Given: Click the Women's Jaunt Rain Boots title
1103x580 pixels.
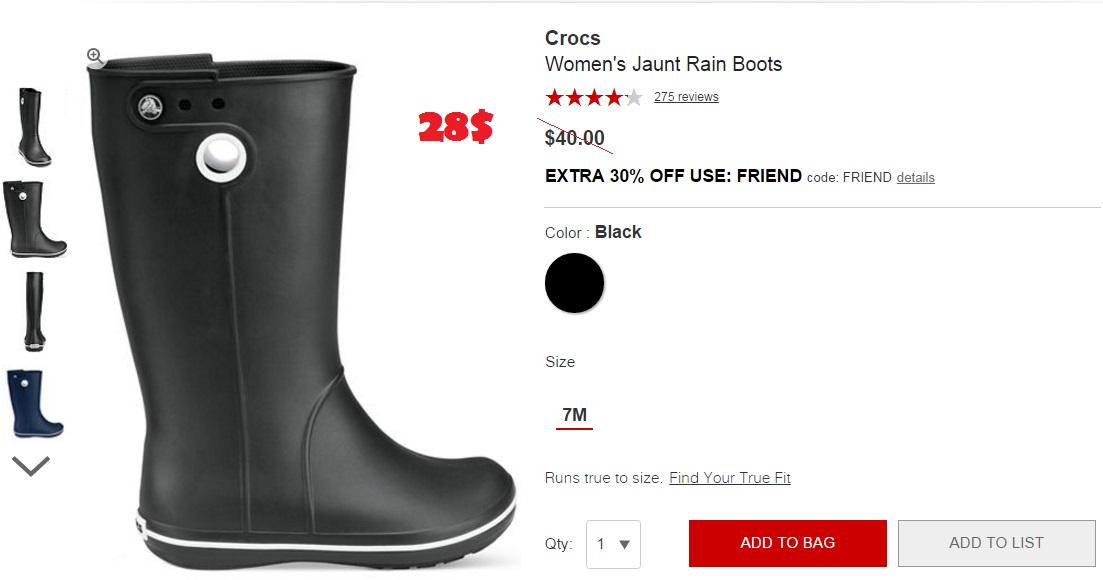Looking at the screenshot, I should coord(663,64).
